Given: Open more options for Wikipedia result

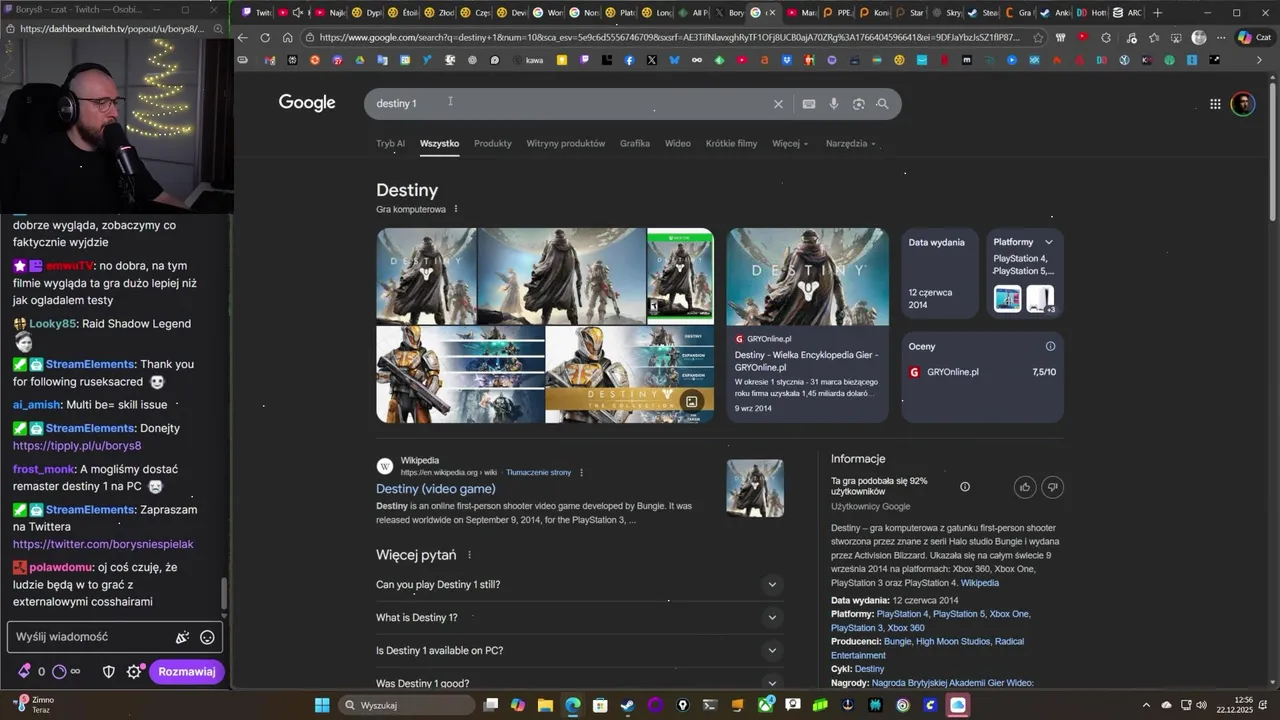Looking at the screenshot, I should pyautogui.click(x=581, y=472).
